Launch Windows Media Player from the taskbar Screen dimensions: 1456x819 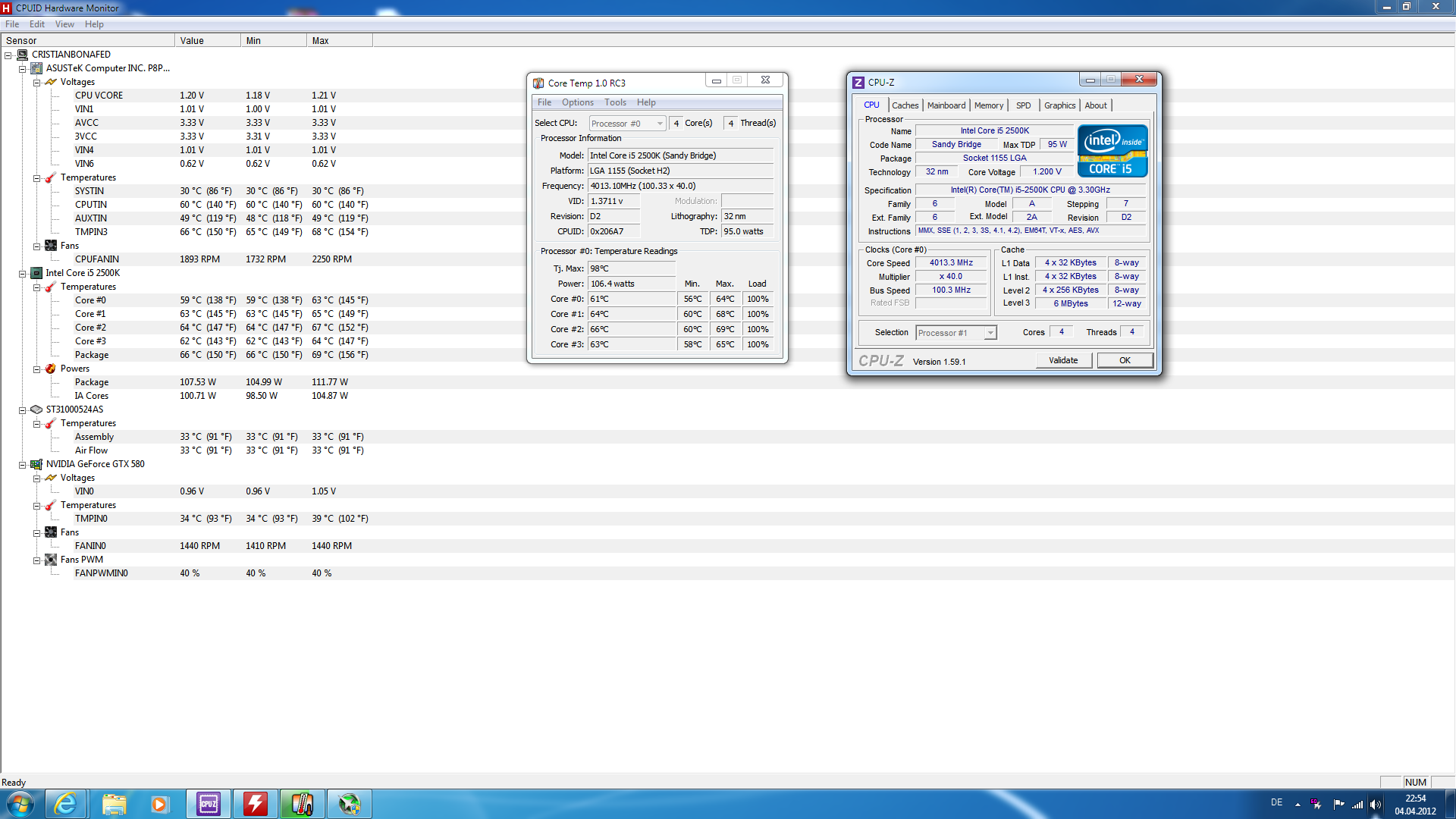point(159,804)
